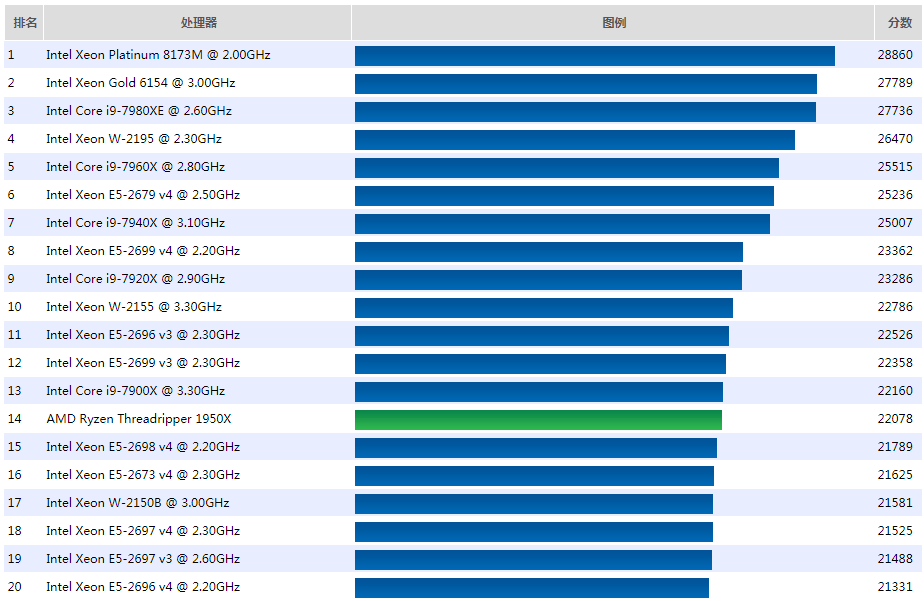
Task: Select Intel Core i9-7960X processor name
Action: 135,167
